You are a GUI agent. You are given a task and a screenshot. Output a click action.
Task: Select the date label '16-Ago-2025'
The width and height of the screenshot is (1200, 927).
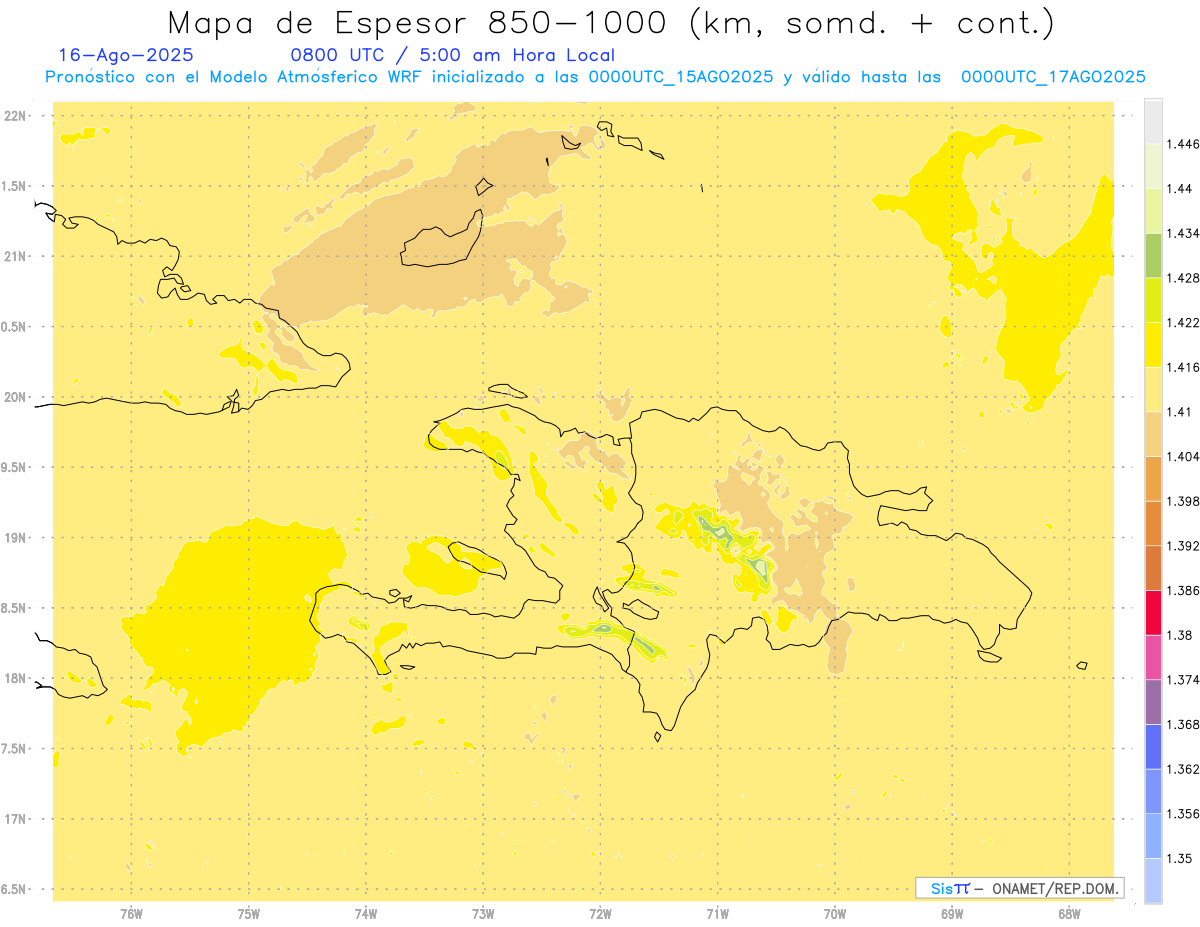[126, 56]
